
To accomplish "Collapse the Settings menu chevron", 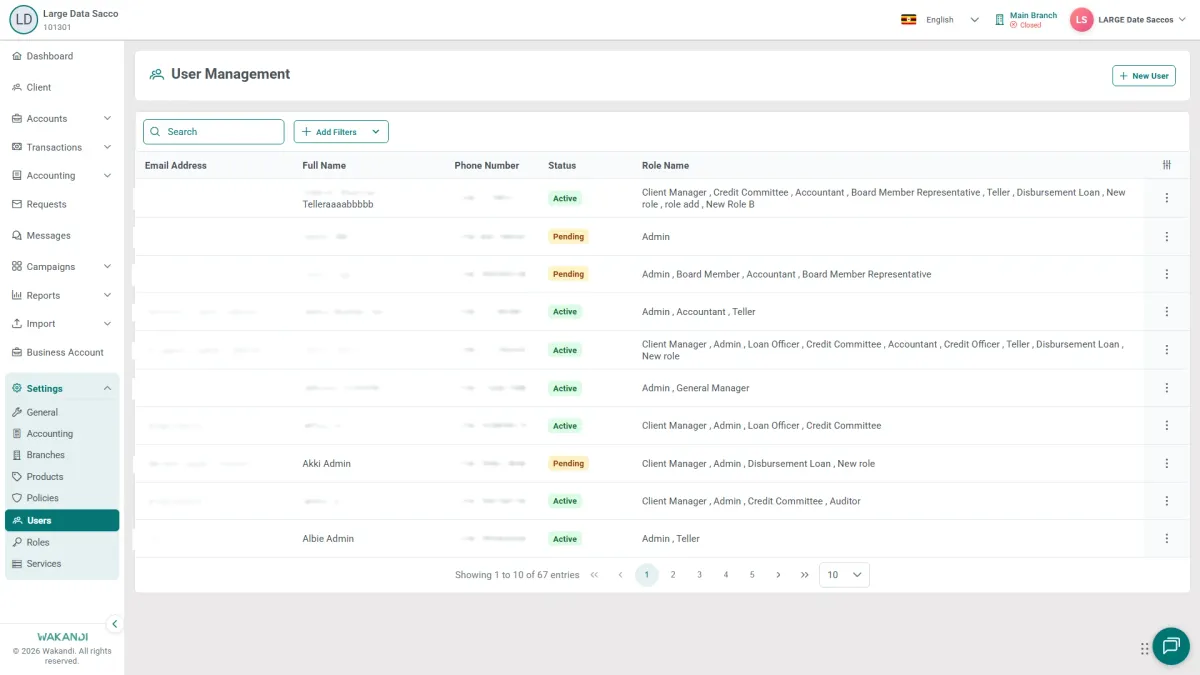I will 107,388.
